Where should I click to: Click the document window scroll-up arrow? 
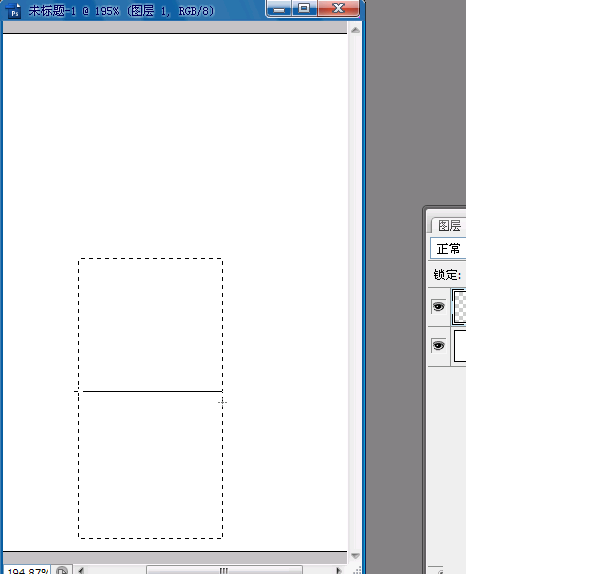click(x=355, y=30)
